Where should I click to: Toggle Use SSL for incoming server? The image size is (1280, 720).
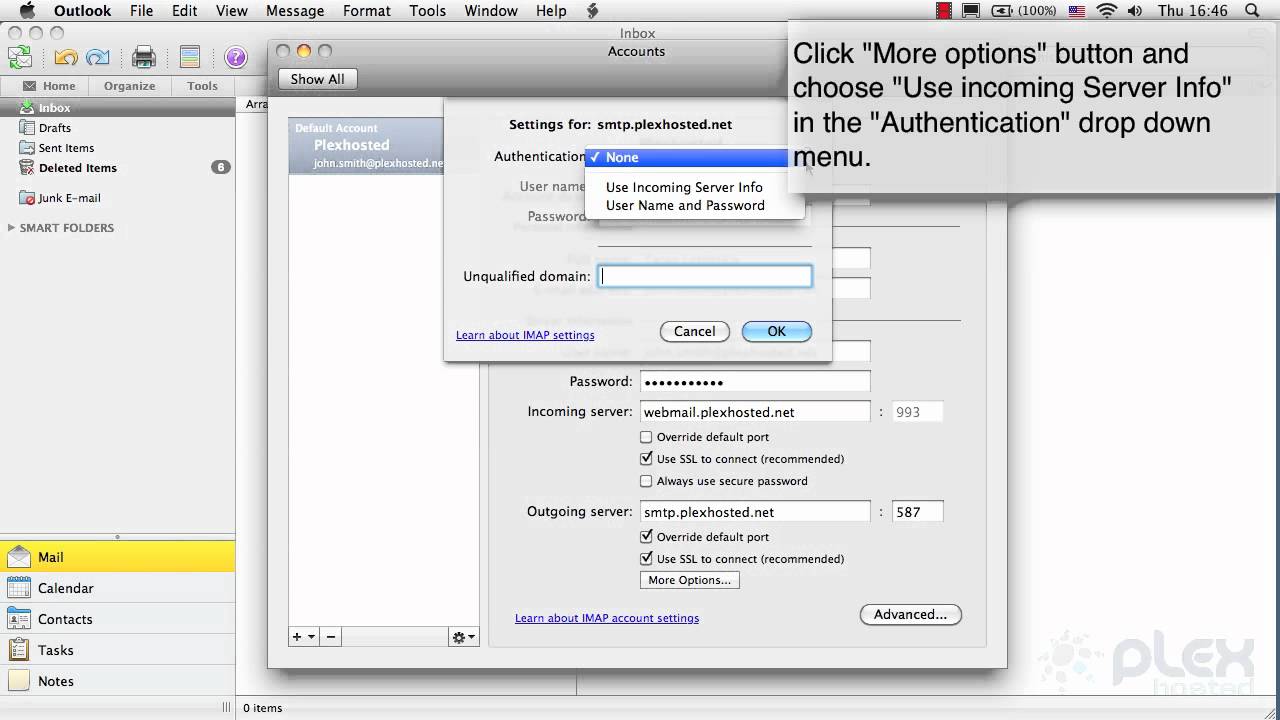tap(646, 459)
